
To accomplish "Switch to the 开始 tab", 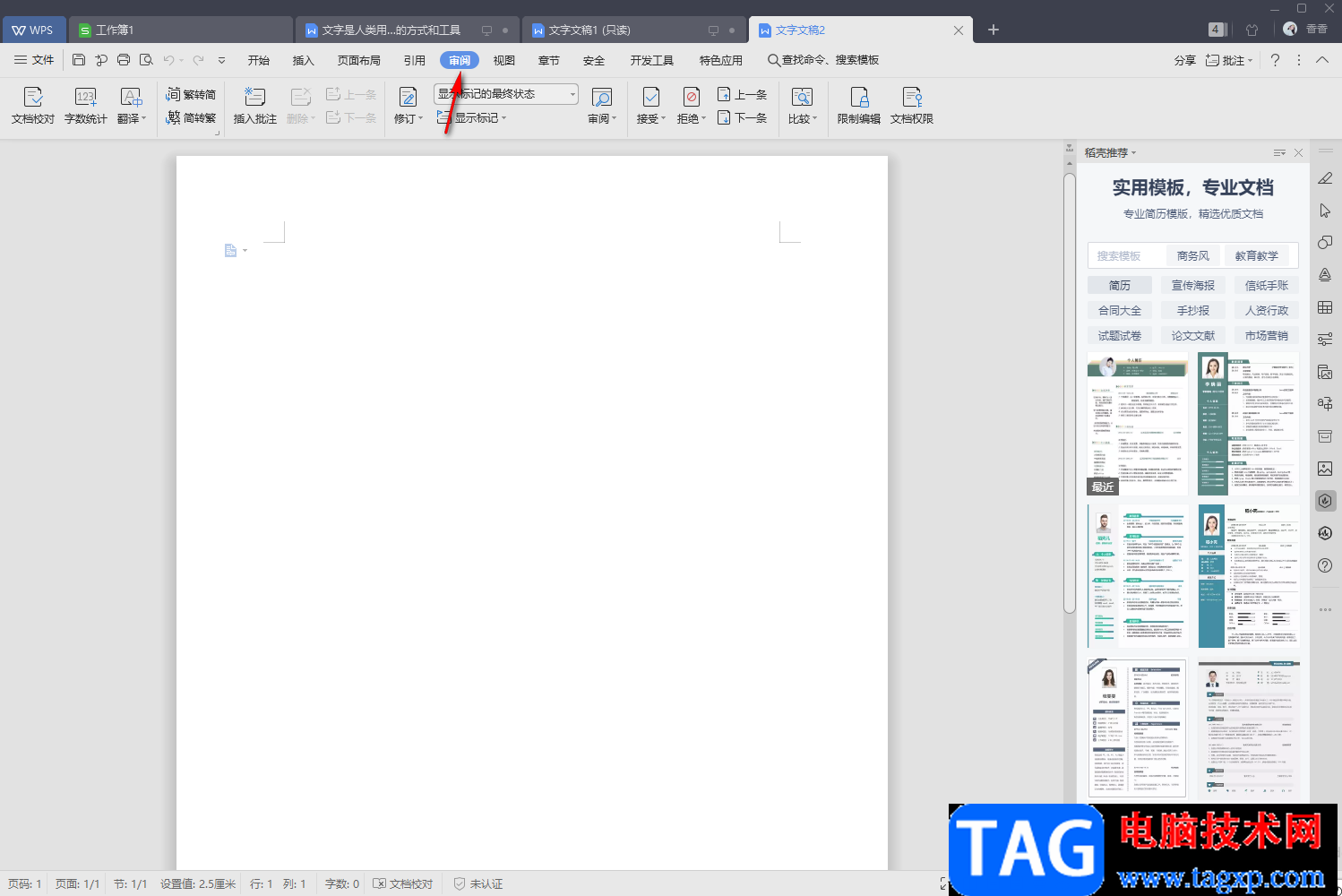I will tap(259, 60).
